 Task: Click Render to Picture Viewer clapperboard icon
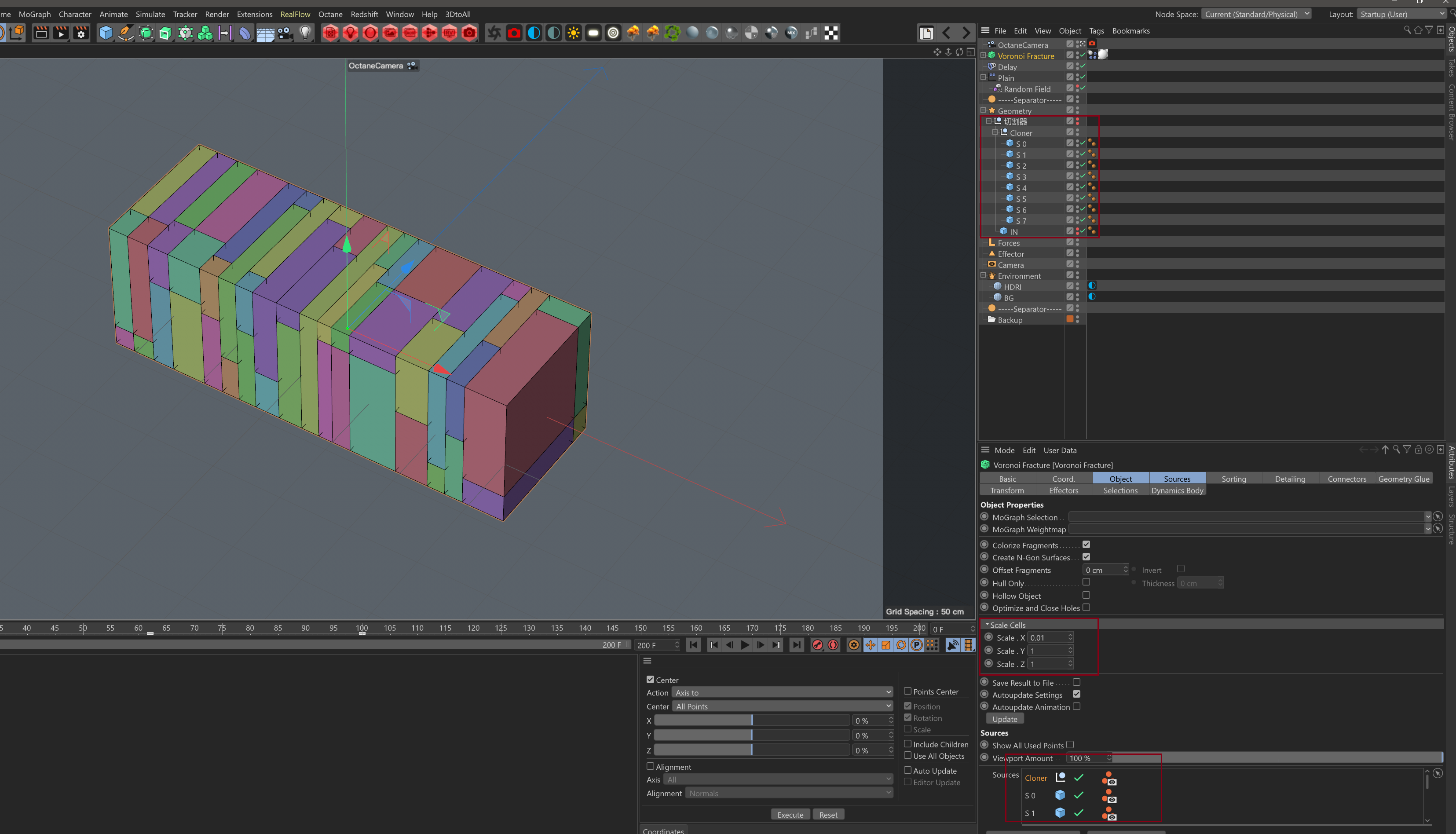point(60,33)
